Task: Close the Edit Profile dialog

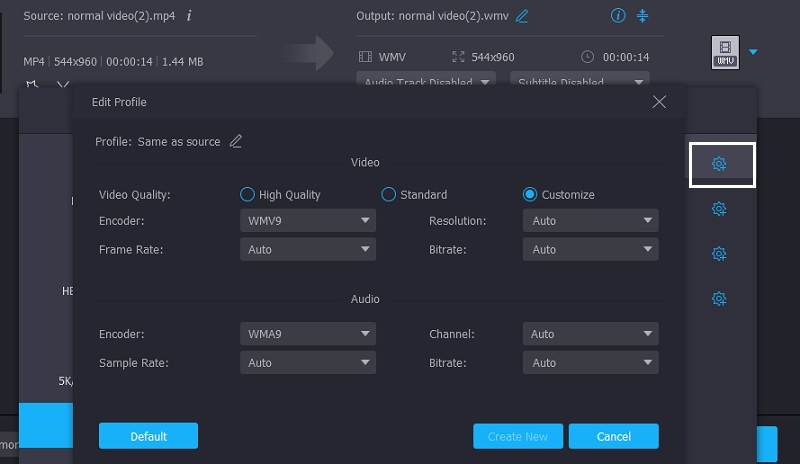Action: coord(659,102)
